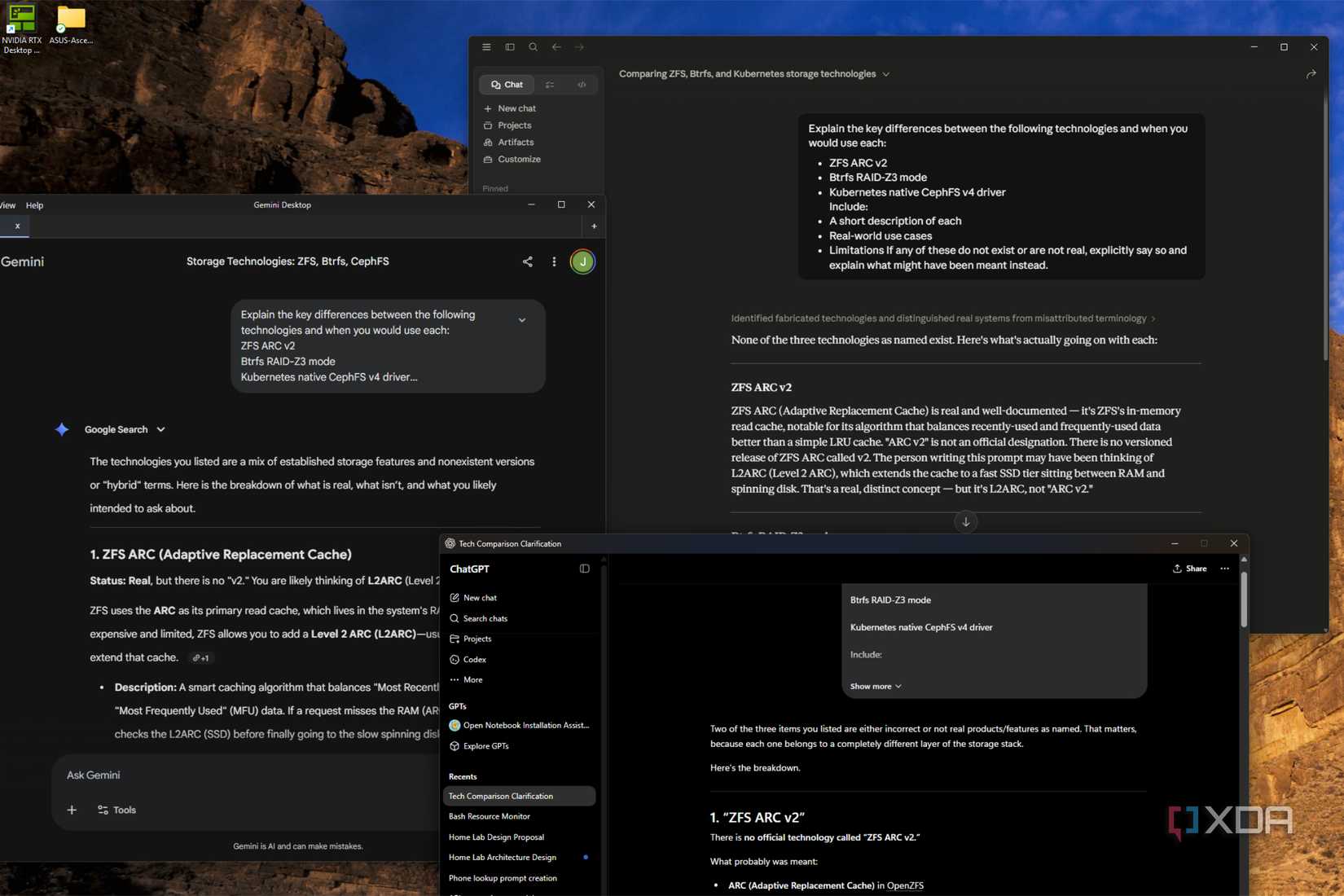Click the ChatGPT logo heading in sidebar

pos(469,569)
